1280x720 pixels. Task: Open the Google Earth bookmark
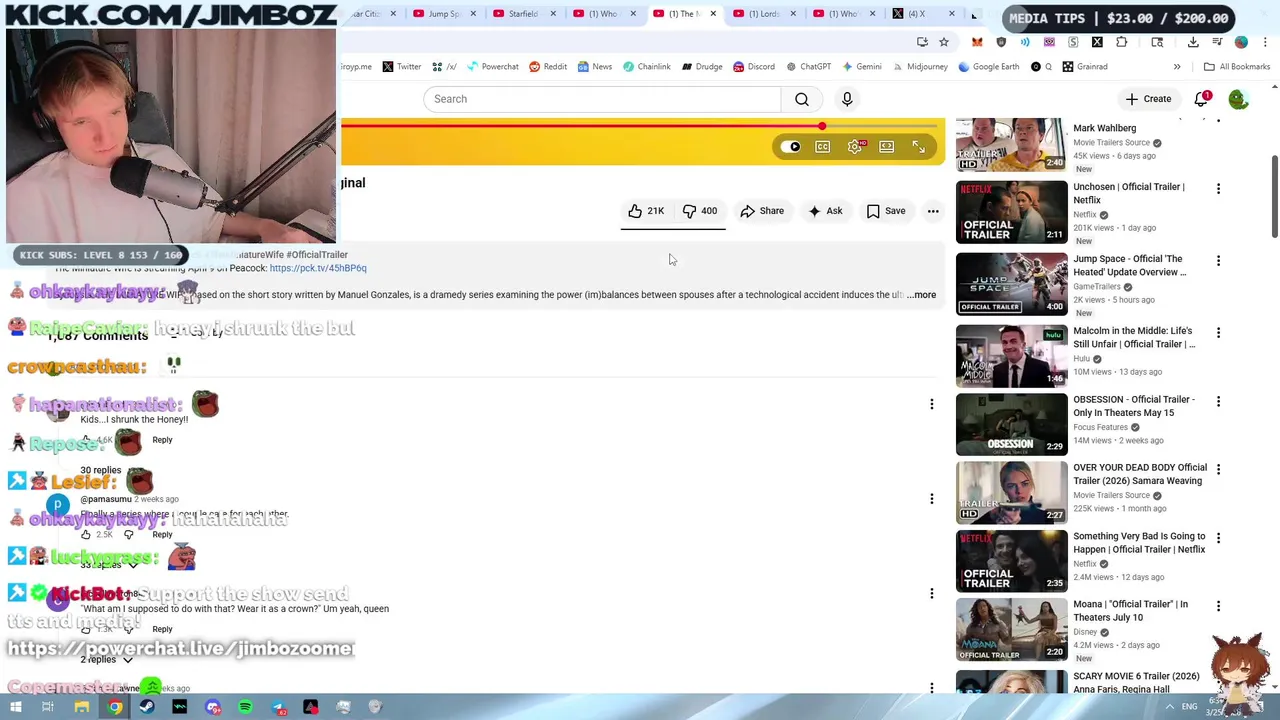(x=988, y=67)
